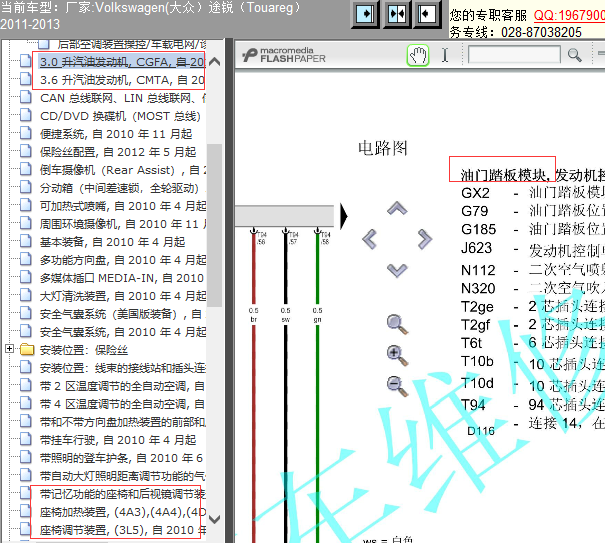
Task: Open 多功能方向盘 entry
Action: [123, 260]
